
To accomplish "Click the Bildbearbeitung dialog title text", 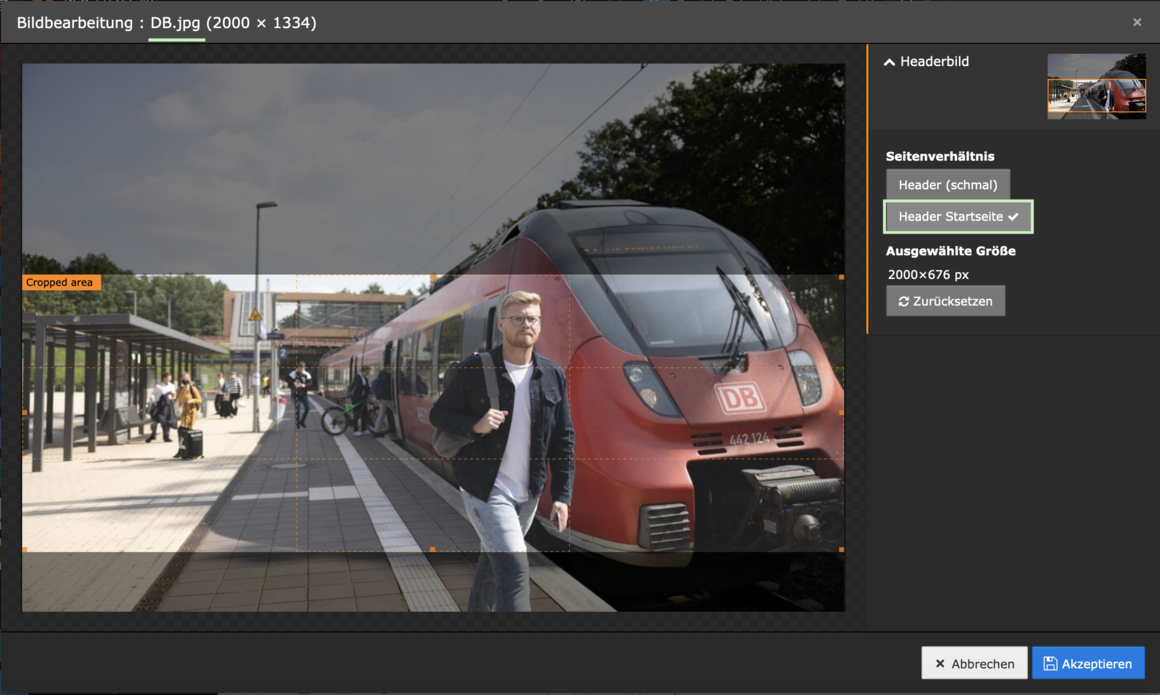I will click(x=166, y=23).
